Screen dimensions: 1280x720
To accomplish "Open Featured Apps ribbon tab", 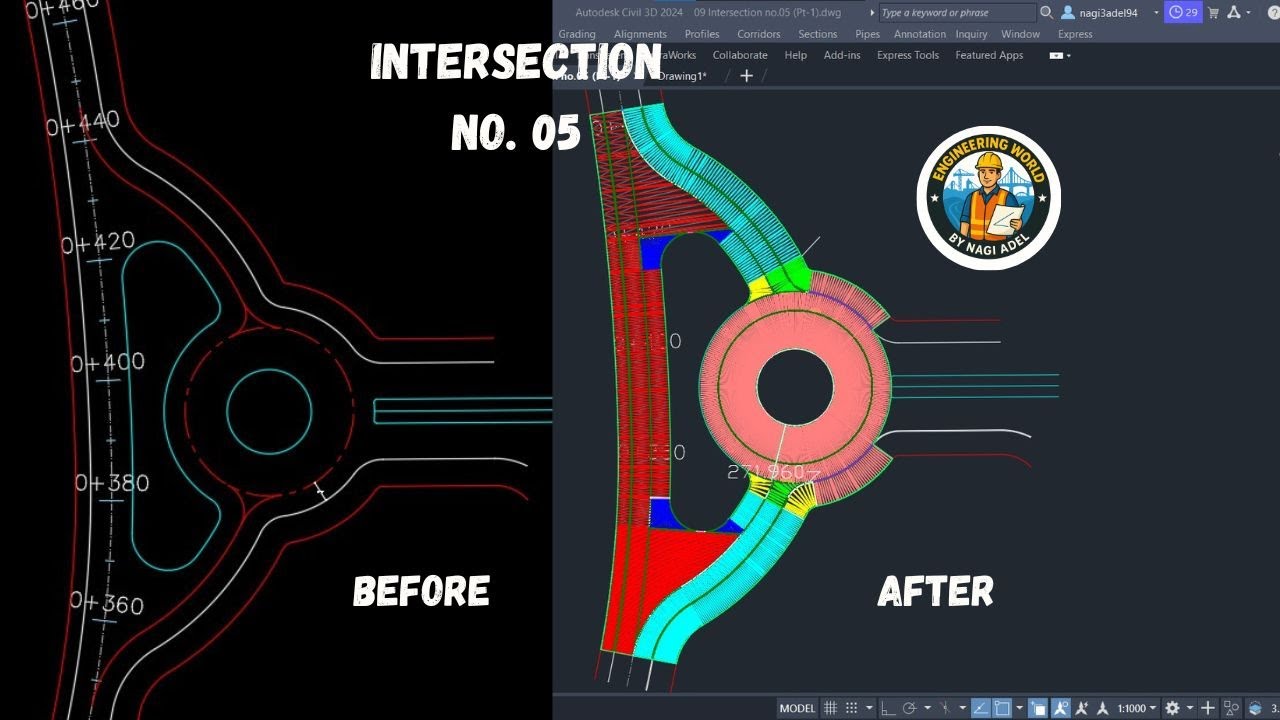I will (989, 55).
